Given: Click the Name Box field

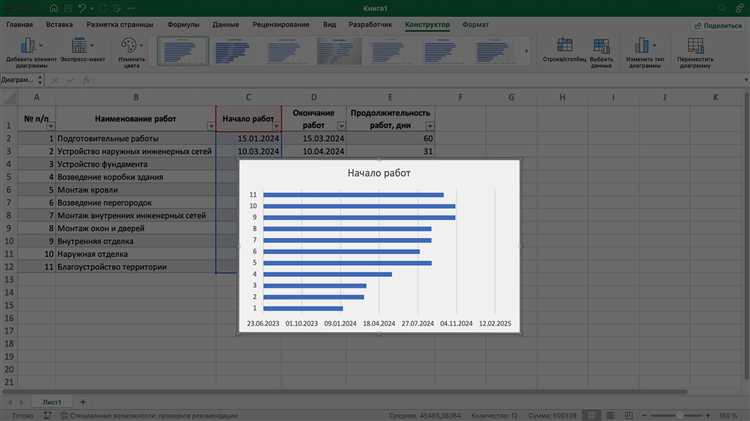Looking at the screenshot, I should pyautogui.click(x=18, y=80).
